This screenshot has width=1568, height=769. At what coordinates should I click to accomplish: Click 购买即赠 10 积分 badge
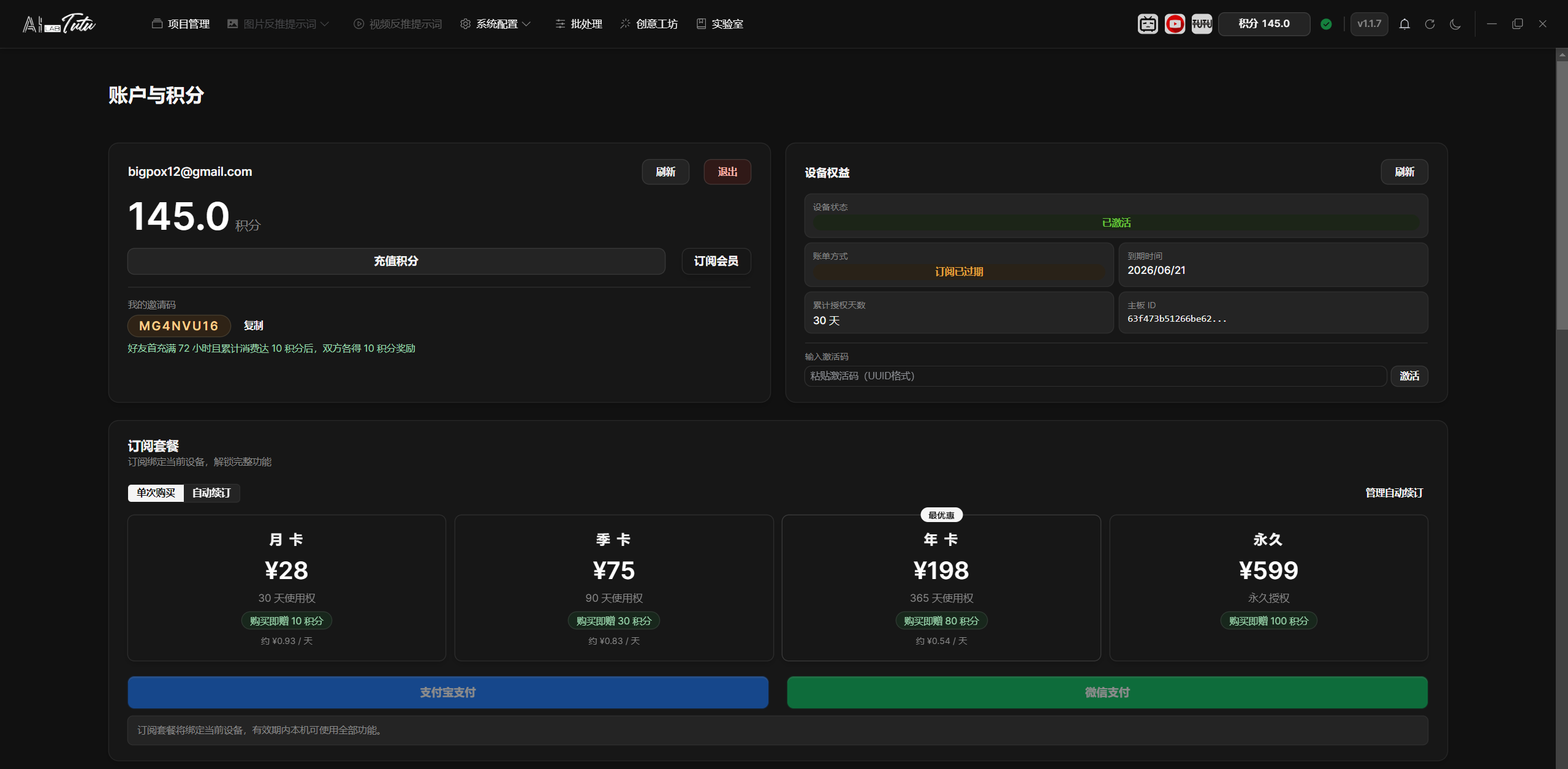coord(287,621)
